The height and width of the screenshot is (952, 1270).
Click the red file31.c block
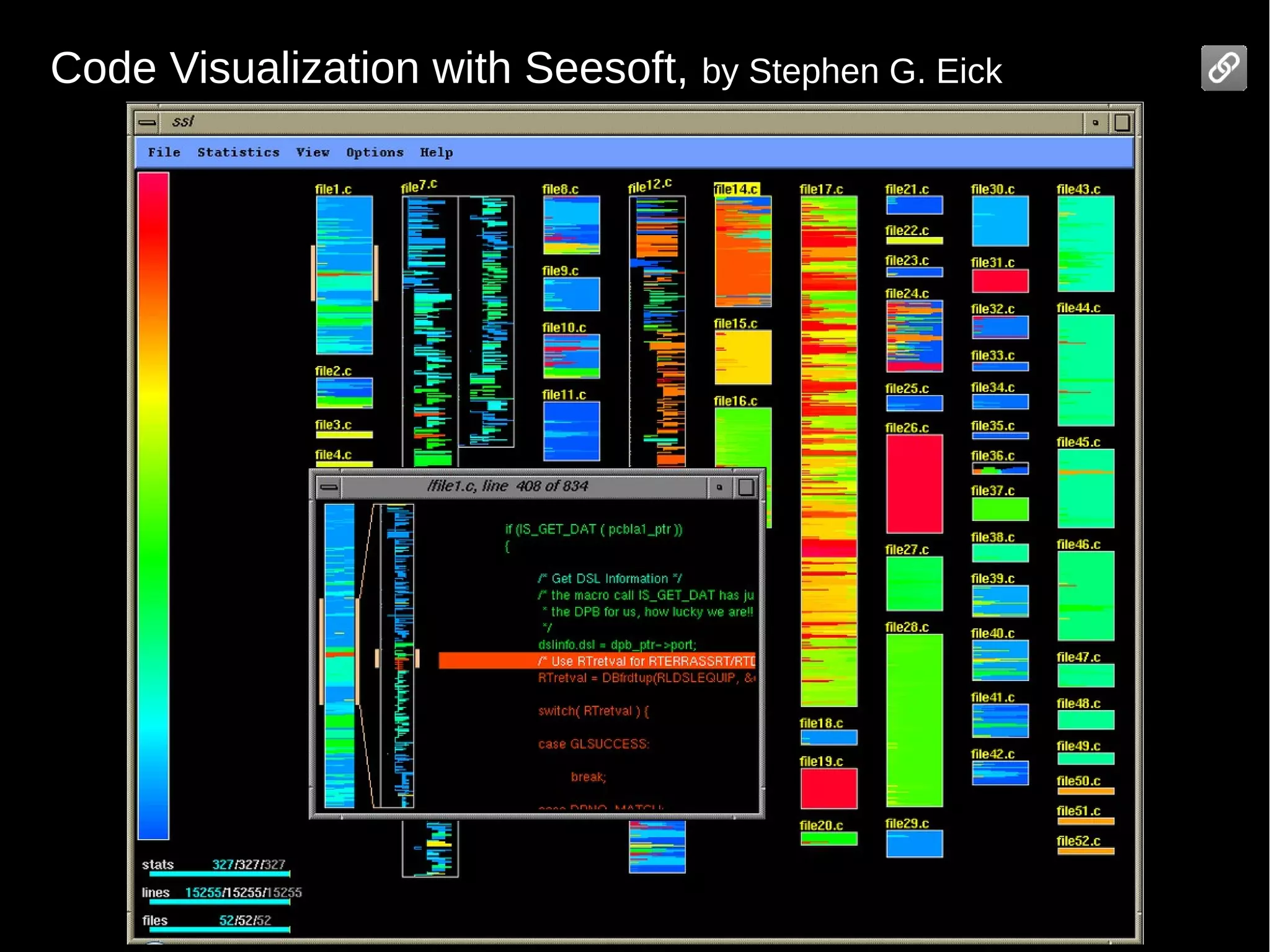(x=1000, y=281)
